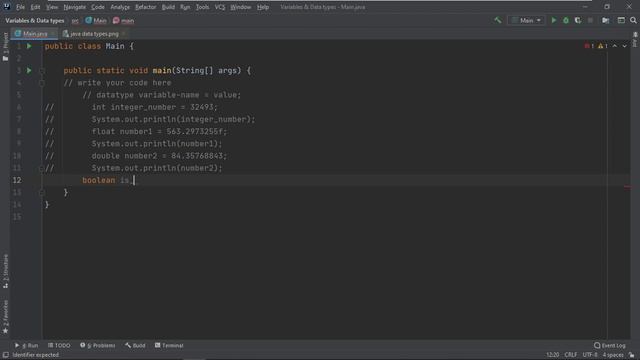Open the Window menu
This screenshot has height=360, width=640.
click(x=241, y=7)
